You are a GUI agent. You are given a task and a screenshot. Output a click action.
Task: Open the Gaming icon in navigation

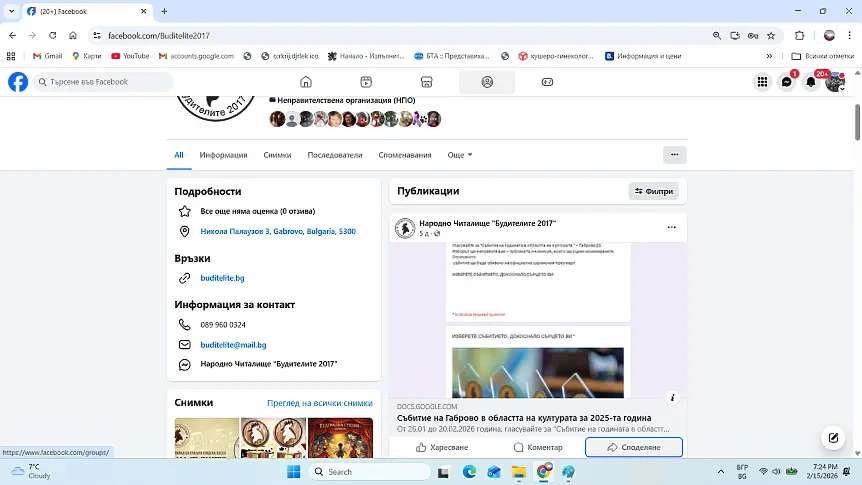click(x=547, y=82)
